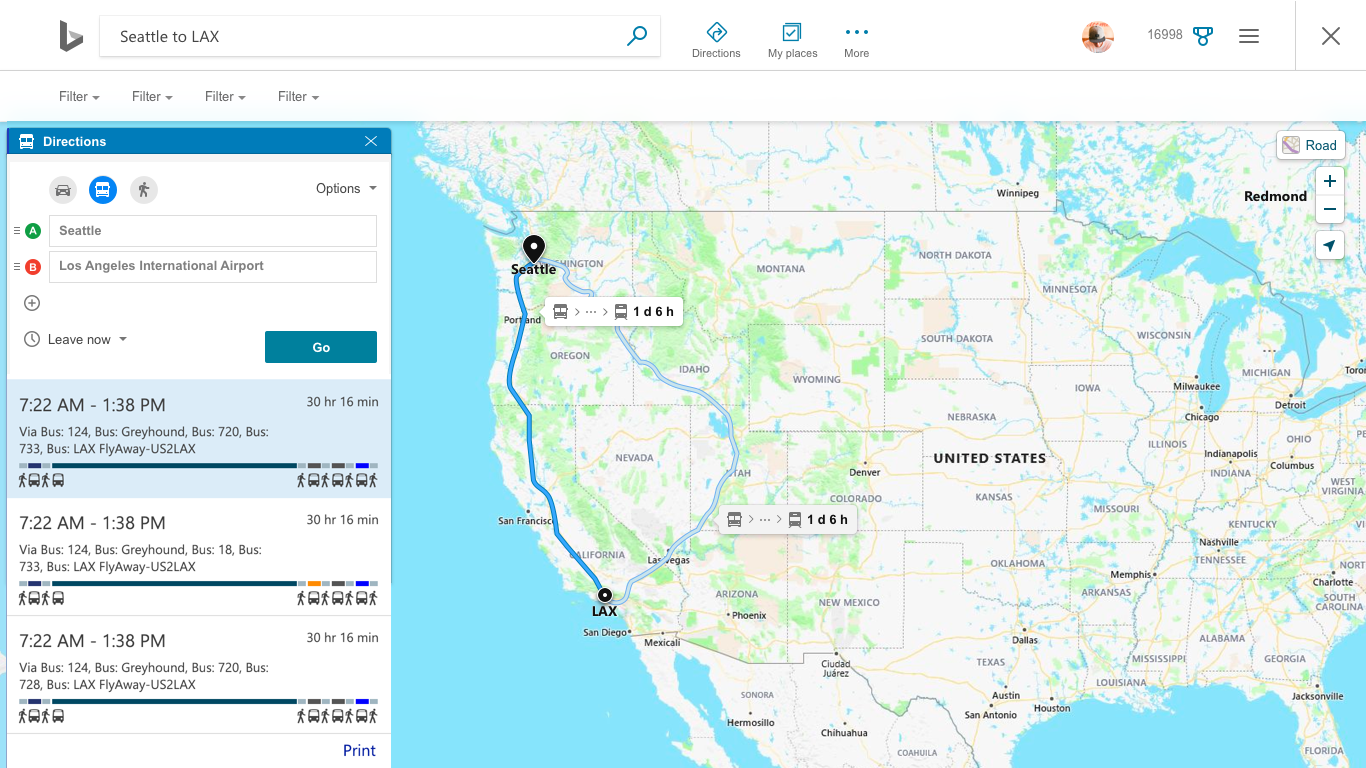Open Directions from the top toolbar
This screenshot has height=768, width=1366.
tap(716, 40)
